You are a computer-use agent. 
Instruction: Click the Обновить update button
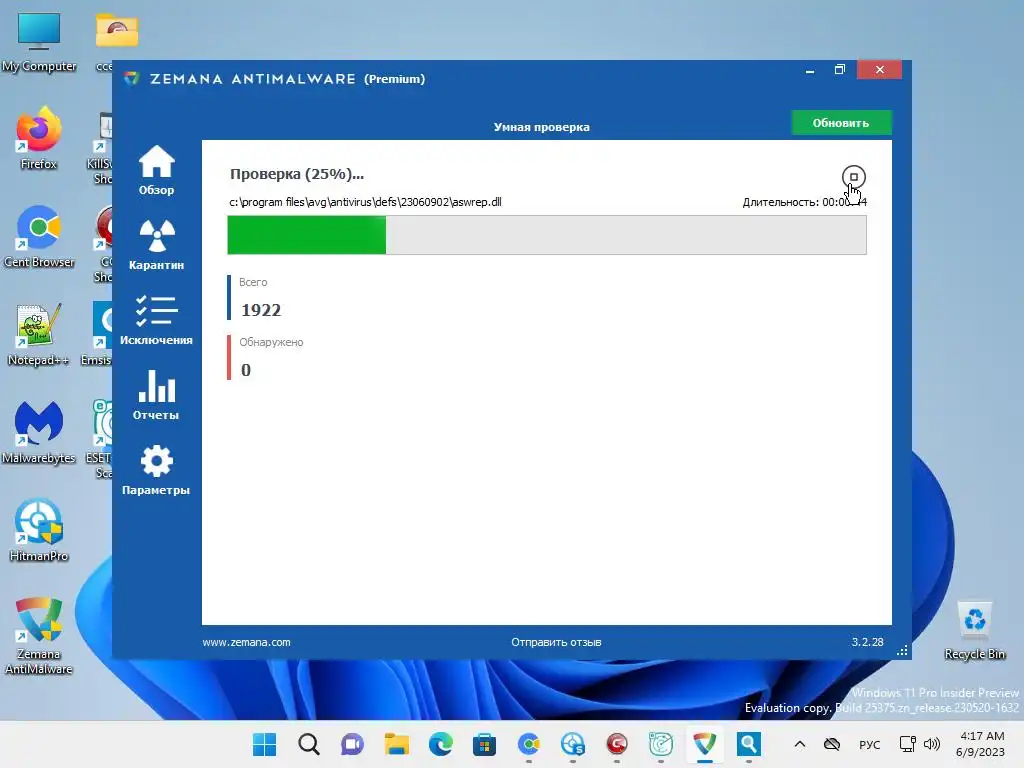pyautogui.click(x=840, y=123)
